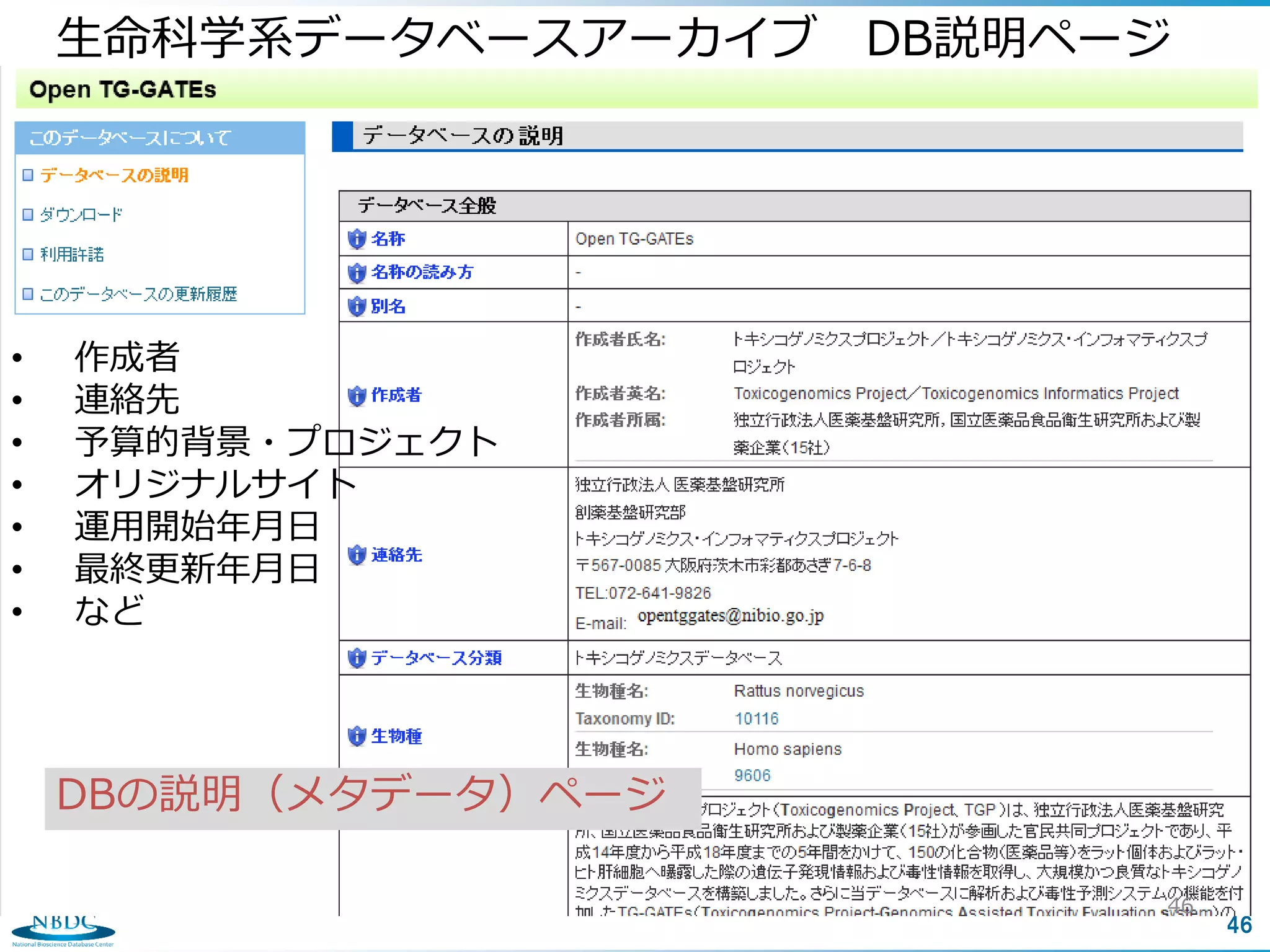Click the info icon beside 生物種
Image resolution: width=1270 pixels, height=952 pixels.
(x=357, y=736)
